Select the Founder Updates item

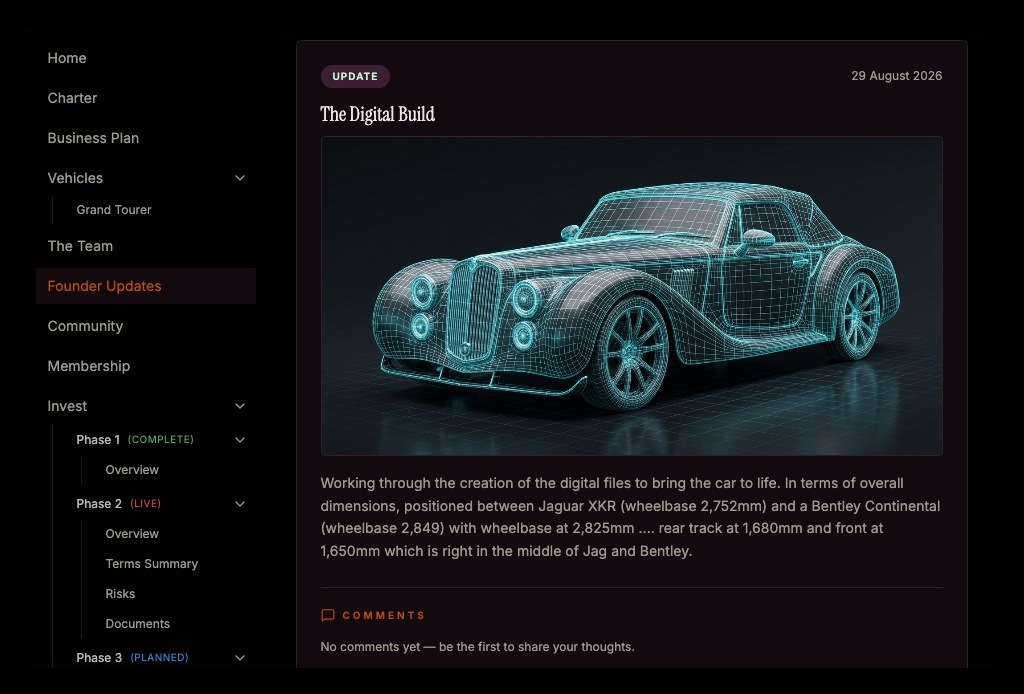(x=146, y=286)
